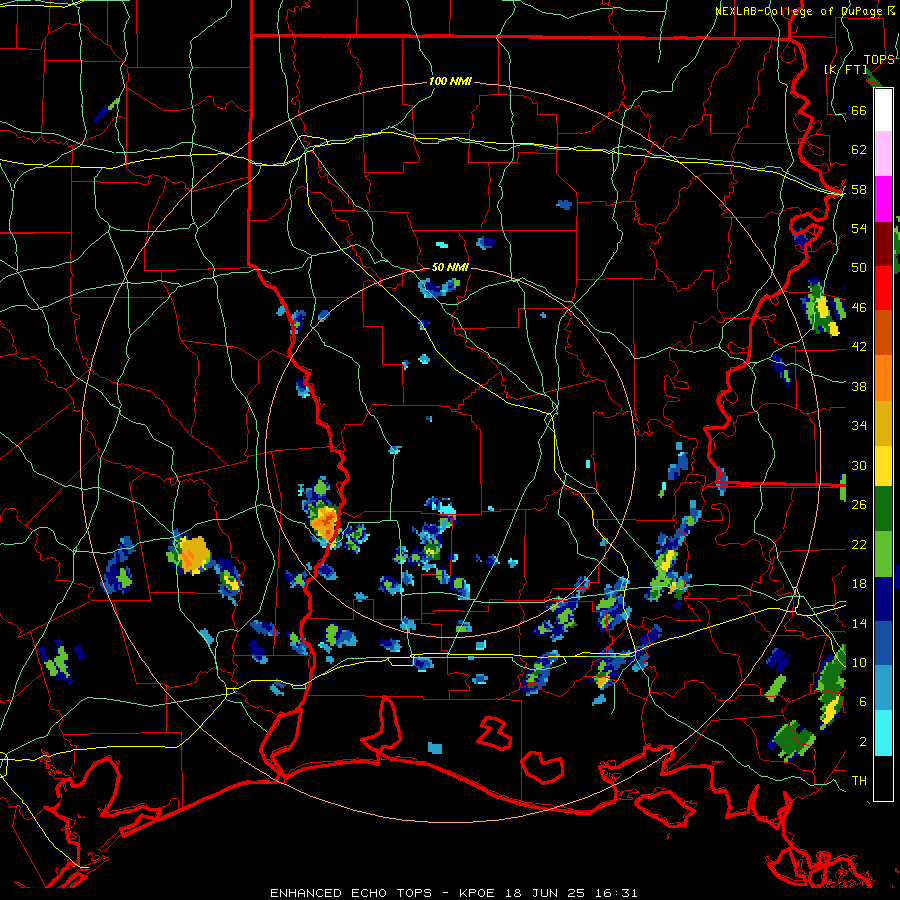Click the legend value "50"
The height and width of the screenshot is (900, 900).
859,267
